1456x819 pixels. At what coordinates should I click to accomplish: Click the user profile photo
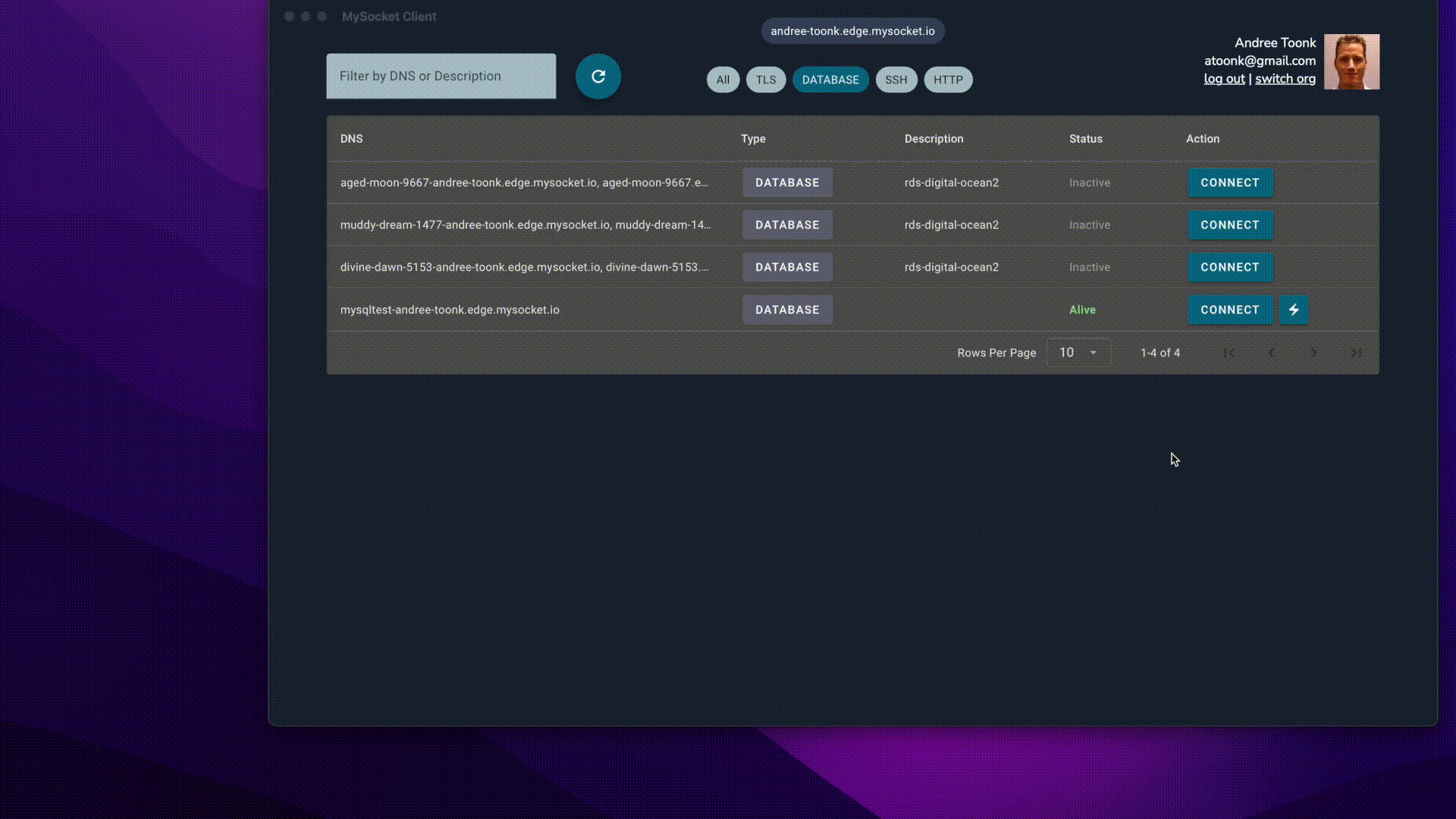(1351, 61)
